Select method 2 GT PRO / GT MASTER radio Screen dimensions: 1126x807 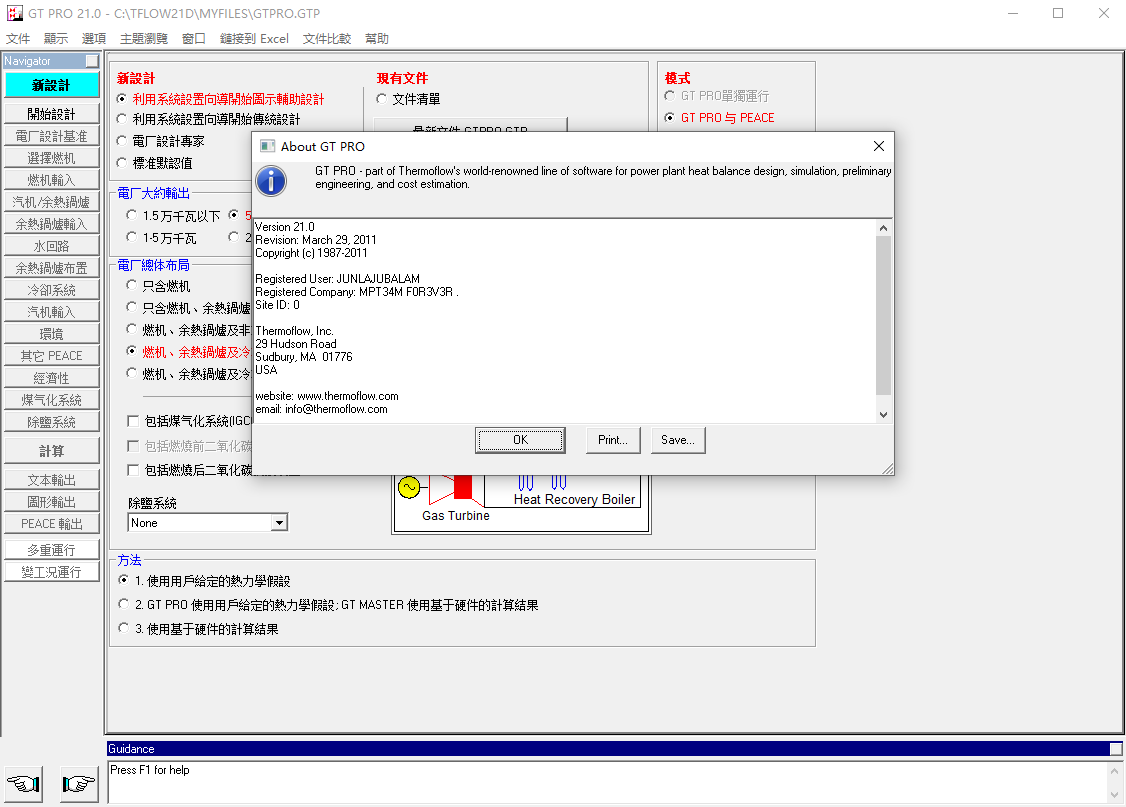(x=124, y=604)
